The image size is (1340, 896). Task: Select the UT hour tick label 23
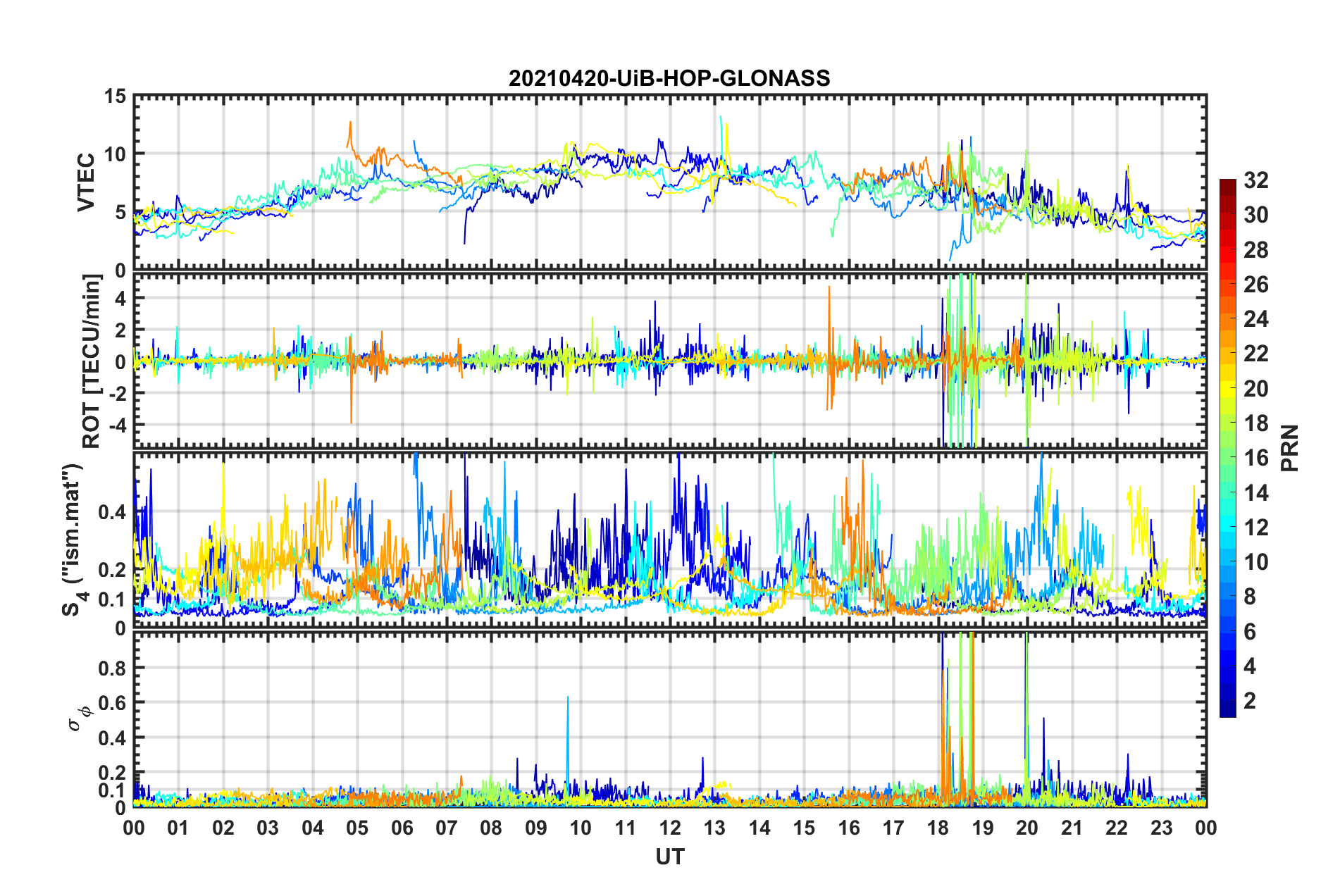1162,828
